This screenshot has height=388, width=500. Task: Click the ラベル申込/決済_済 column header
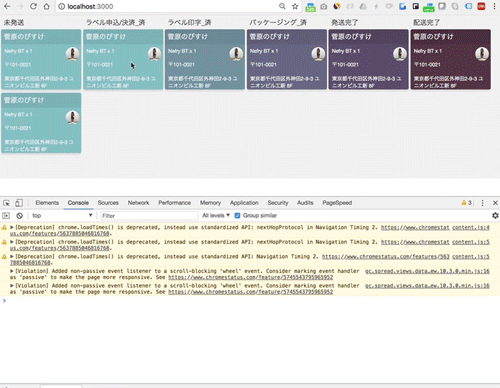[115, 22]
